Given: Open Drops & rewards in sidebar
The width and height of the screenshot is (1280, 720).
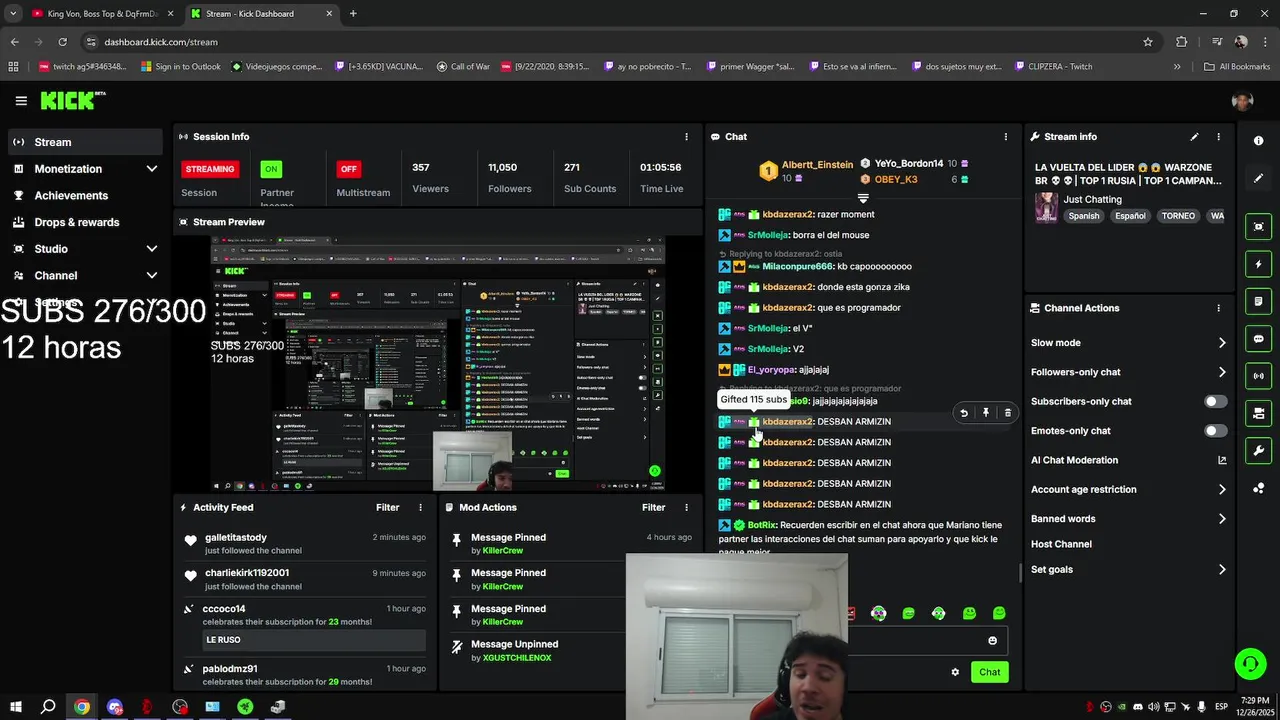Looking at the screenshot, I should point(84,222).
